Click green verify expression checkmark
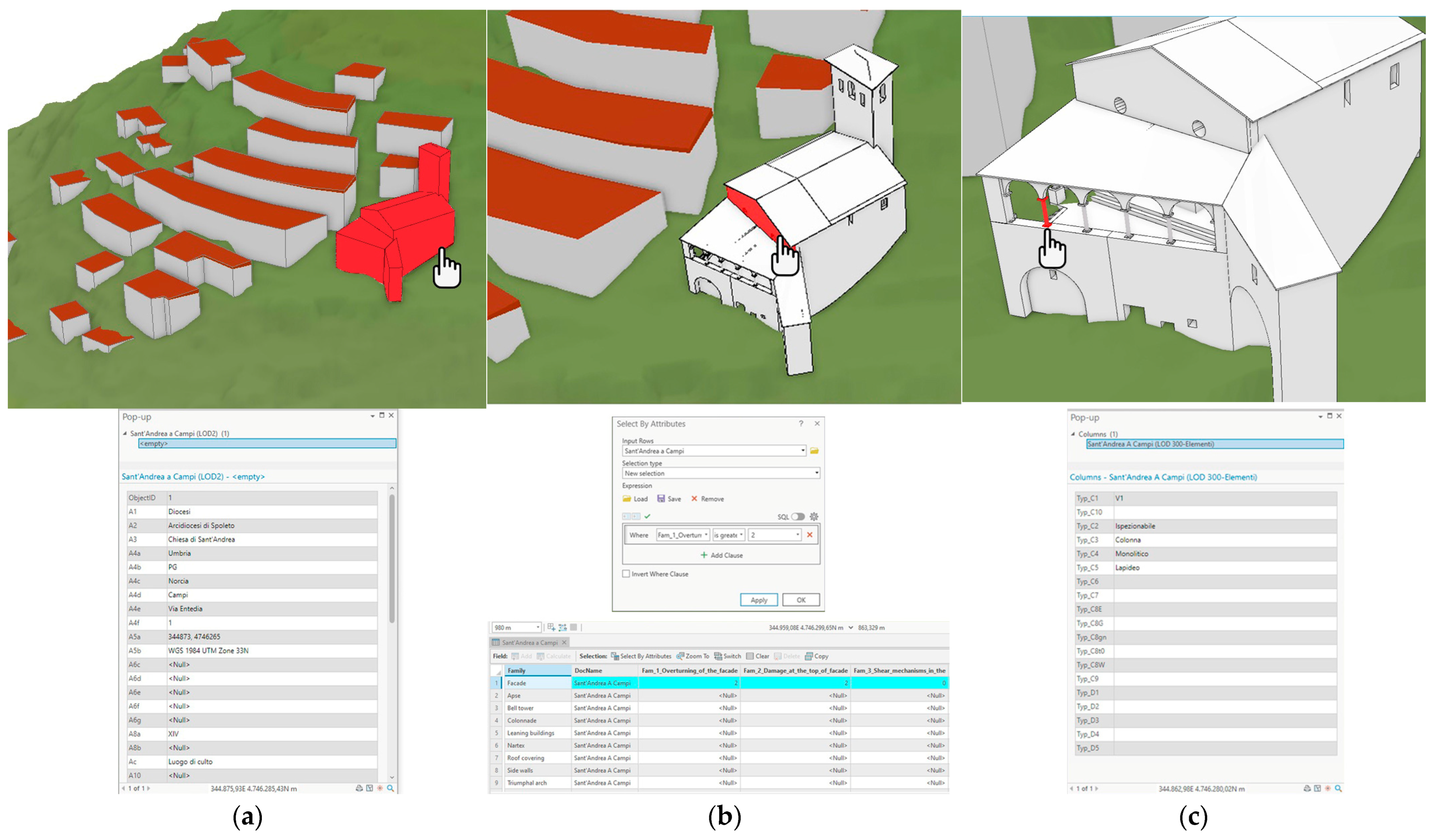This screenshot has width=1435, height=840. (x=647, y=516)
